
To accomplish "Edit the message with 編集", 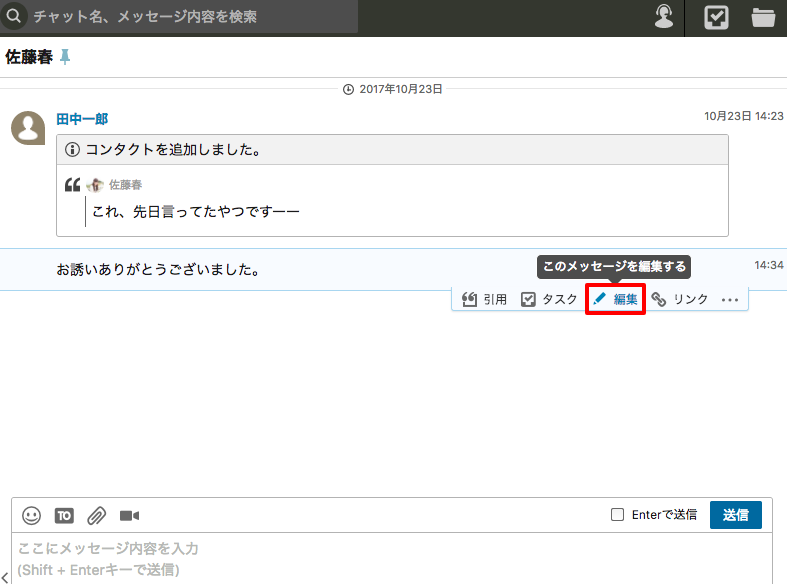I will [615, 299].
